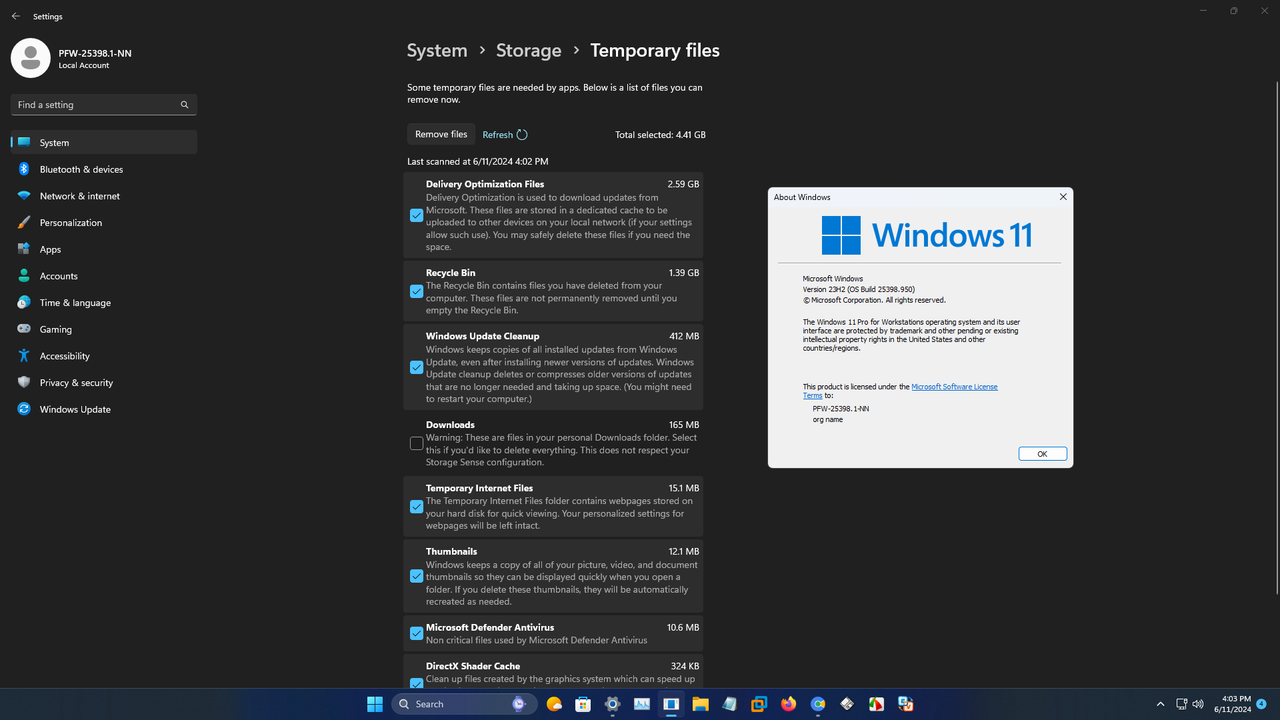Click the Time & language globe icon

tap(24, 302)
